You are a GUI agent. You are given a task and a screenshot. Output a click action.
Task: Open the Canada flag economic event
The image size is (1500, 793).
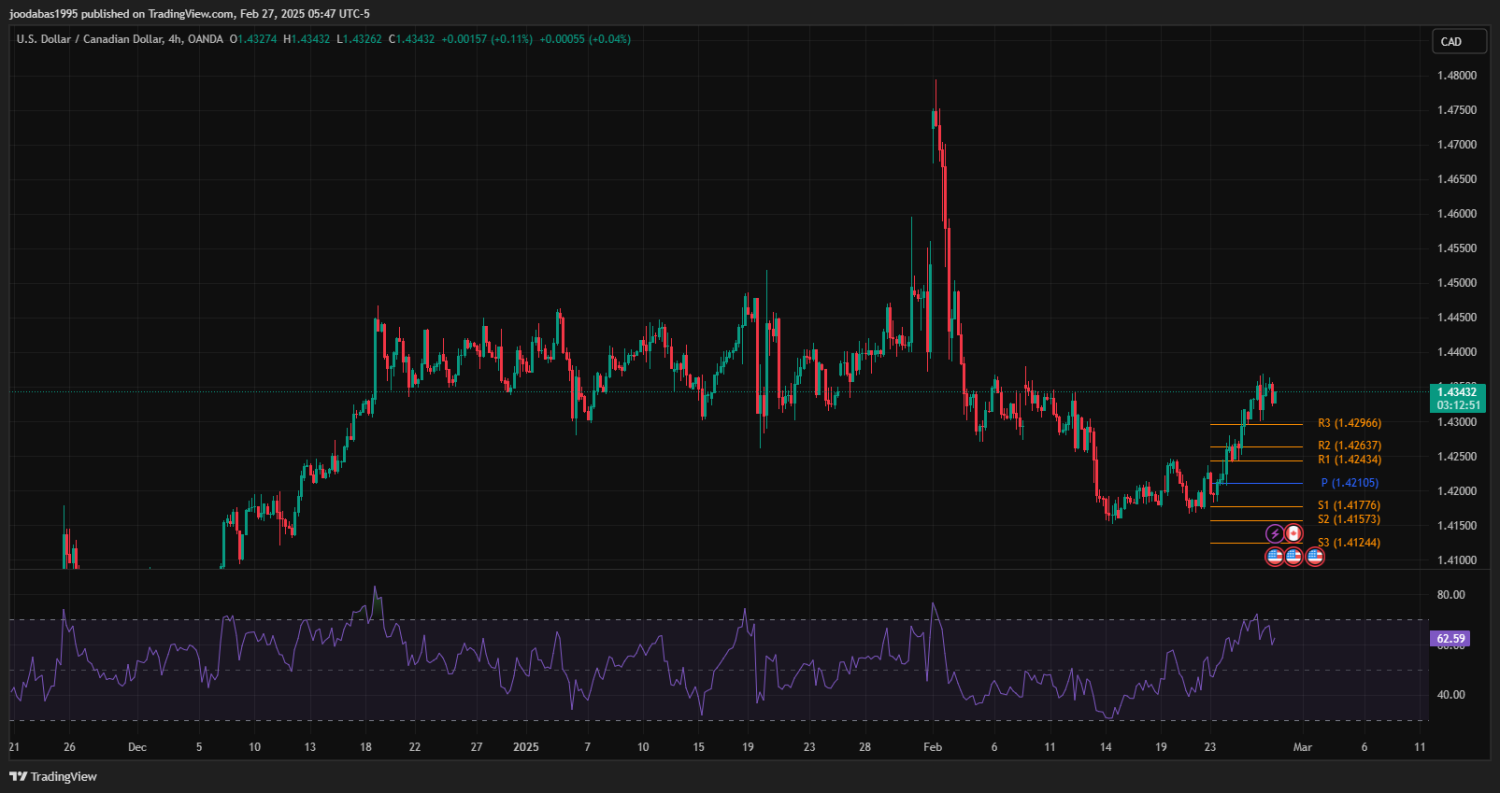point(1294,534)
